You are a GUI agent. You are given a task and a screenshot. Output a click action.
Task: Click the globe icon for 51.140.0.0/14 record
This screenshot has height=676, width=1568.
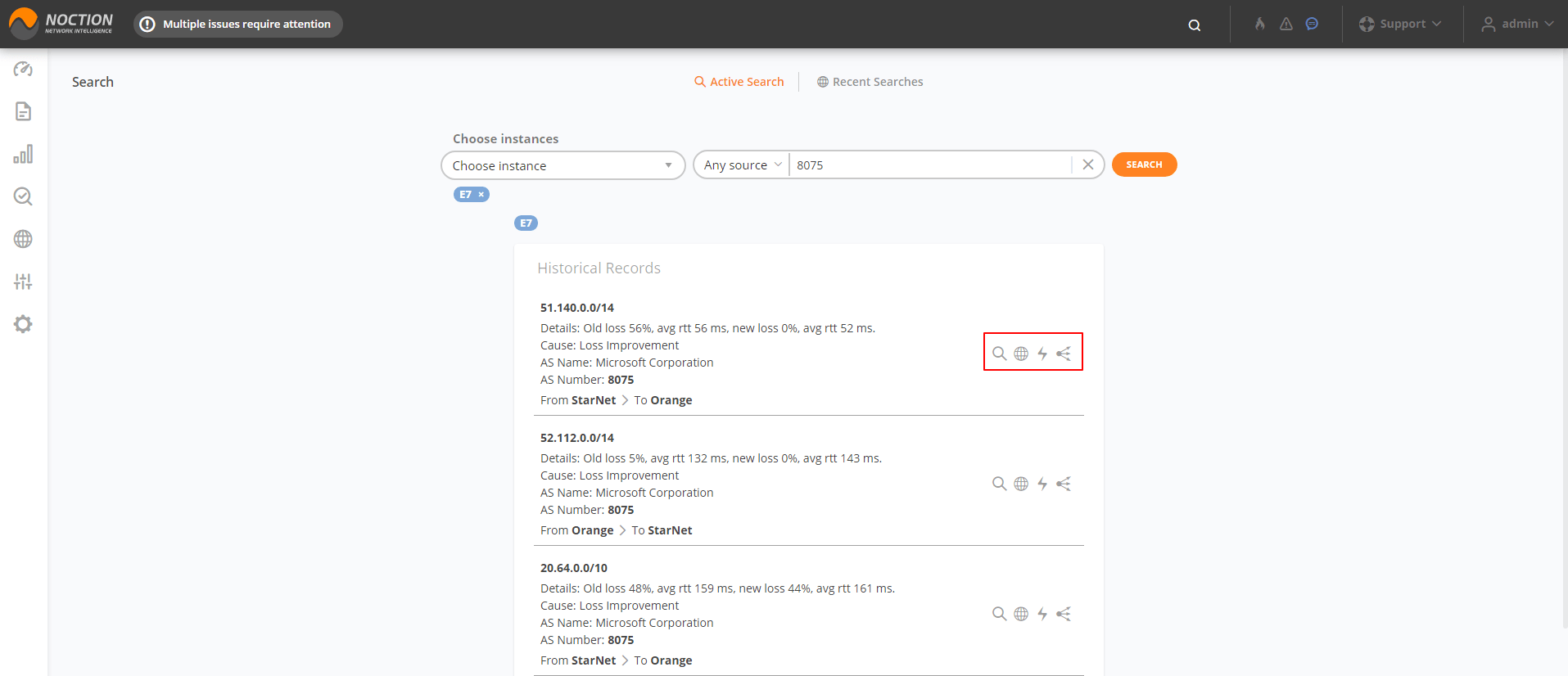point(1021,354)
